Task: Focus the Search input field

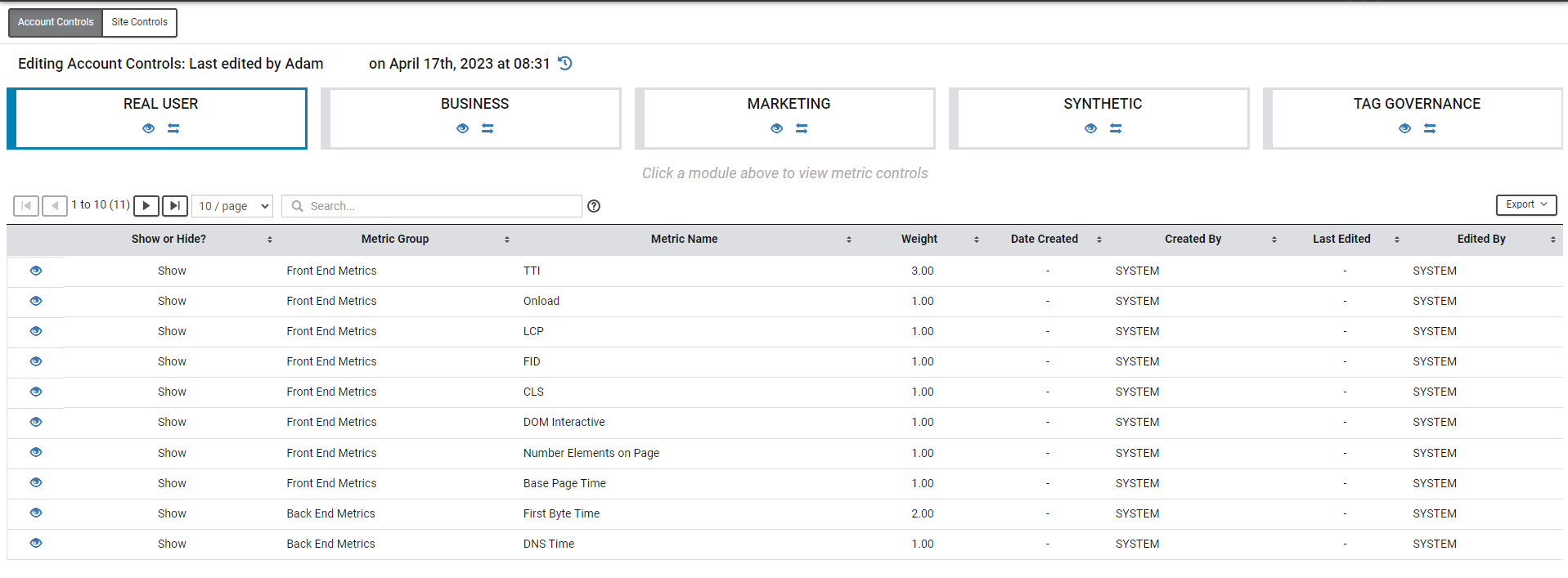Action: pyautogui.click(x=432, y=206)
